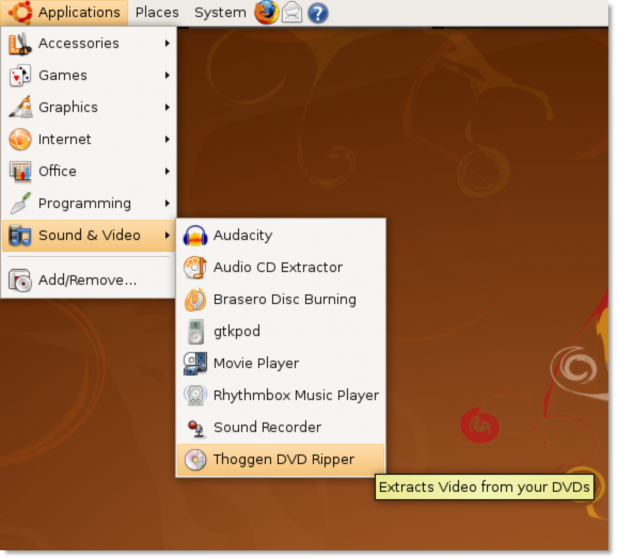
Task: Select the Internet menu label
Action: click(x=65, y=139)
